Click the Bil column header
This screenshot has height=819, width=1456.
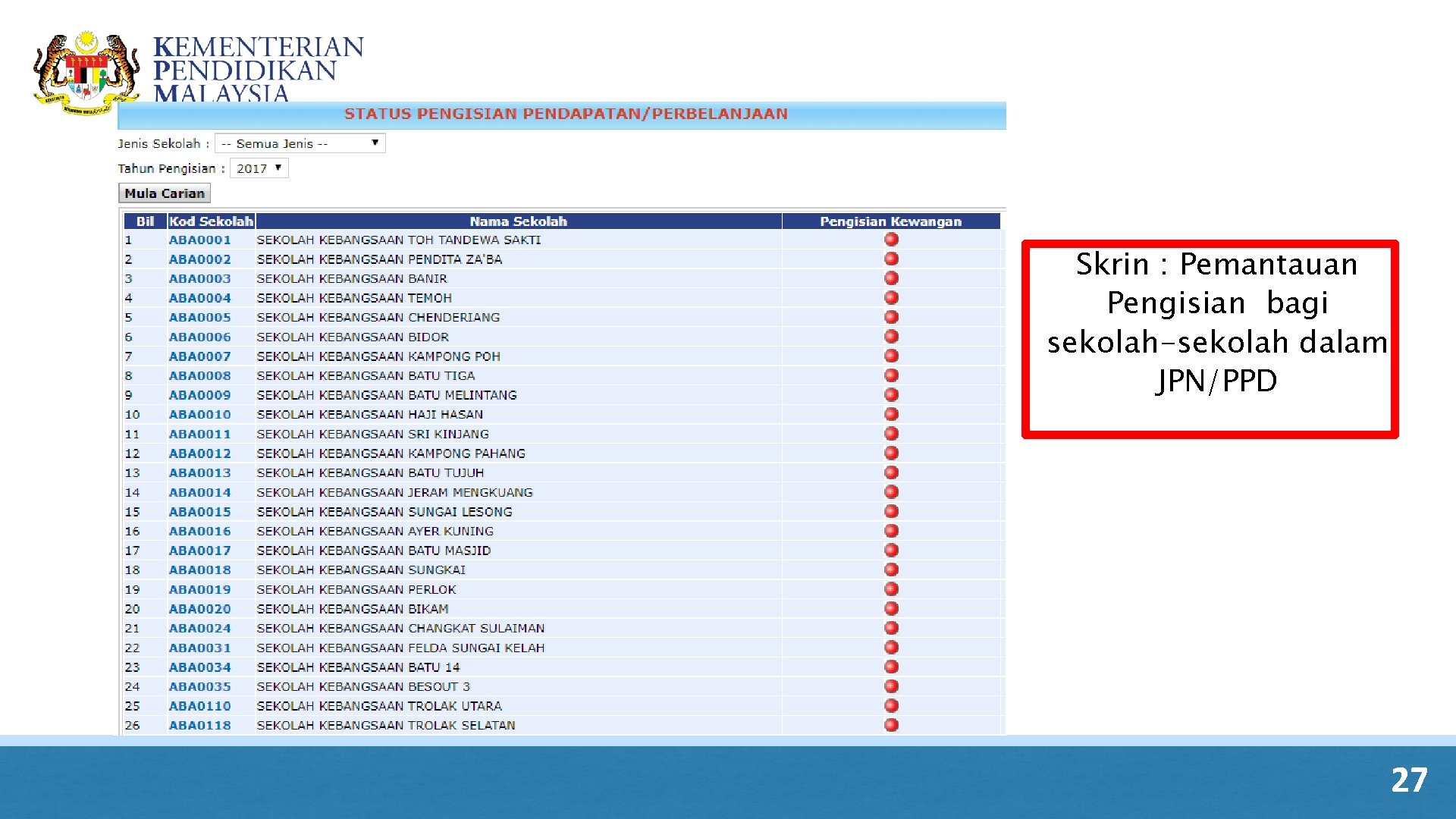145,221
